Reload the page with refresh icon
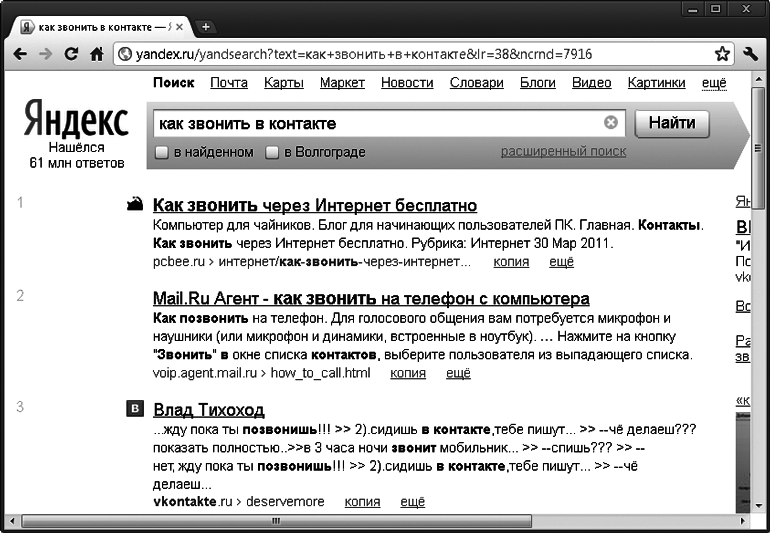The height and width of the screenshot is (533, 770). tap(71, 54)
